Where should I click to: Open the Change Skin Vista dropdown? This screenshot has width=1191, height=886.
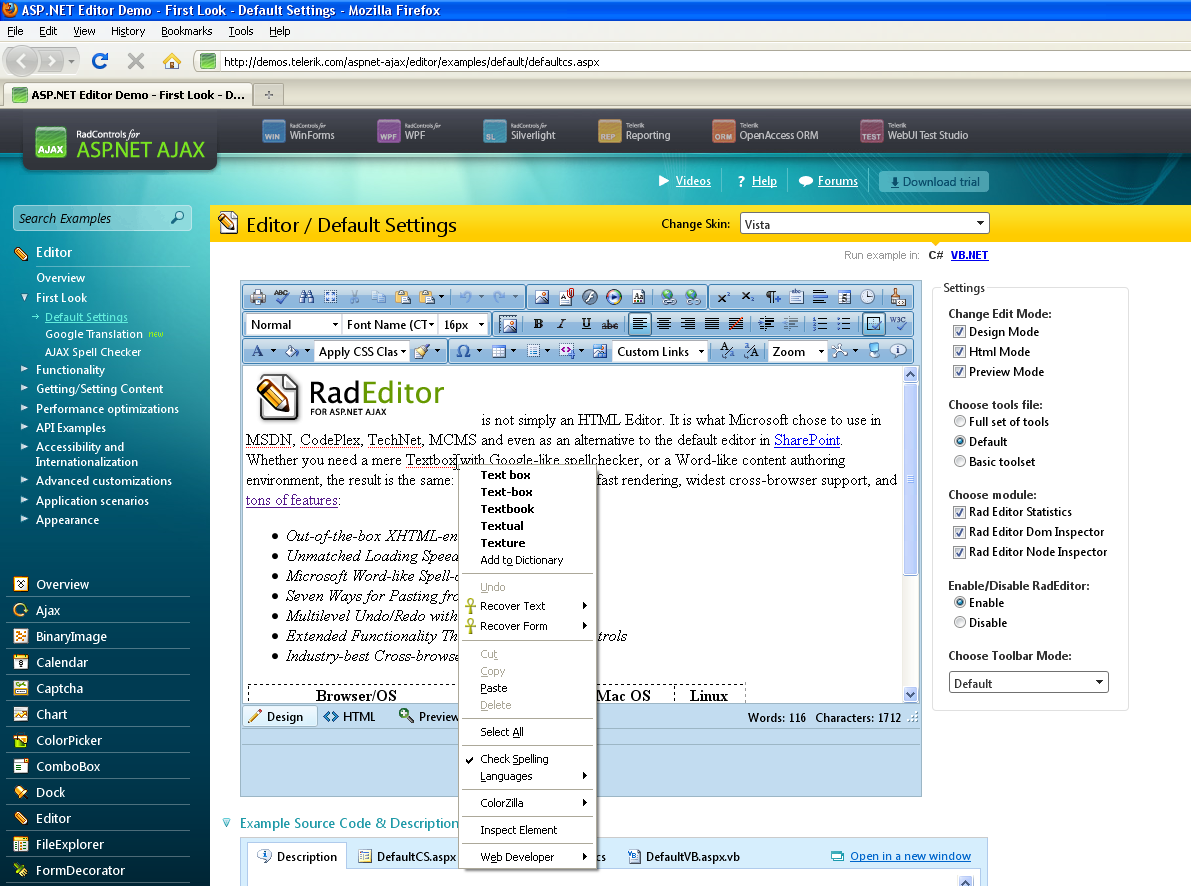(864, 224)
